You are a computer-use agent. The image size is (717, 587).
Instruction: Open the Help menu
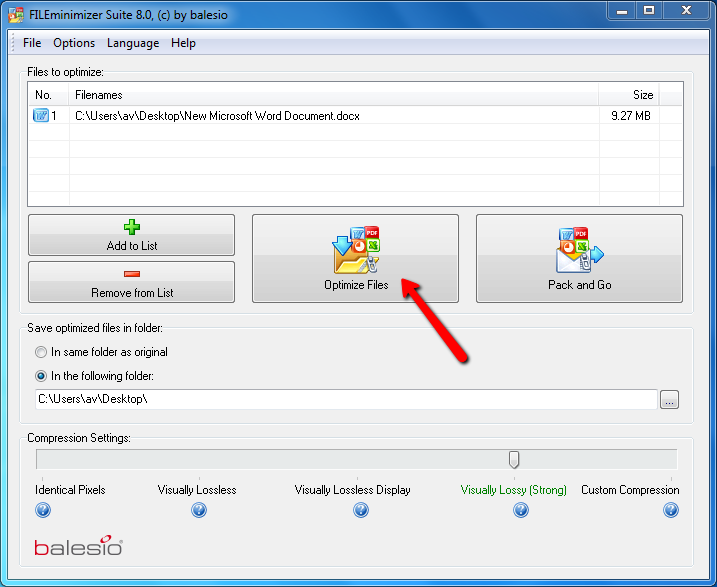(x=183, y=43)
